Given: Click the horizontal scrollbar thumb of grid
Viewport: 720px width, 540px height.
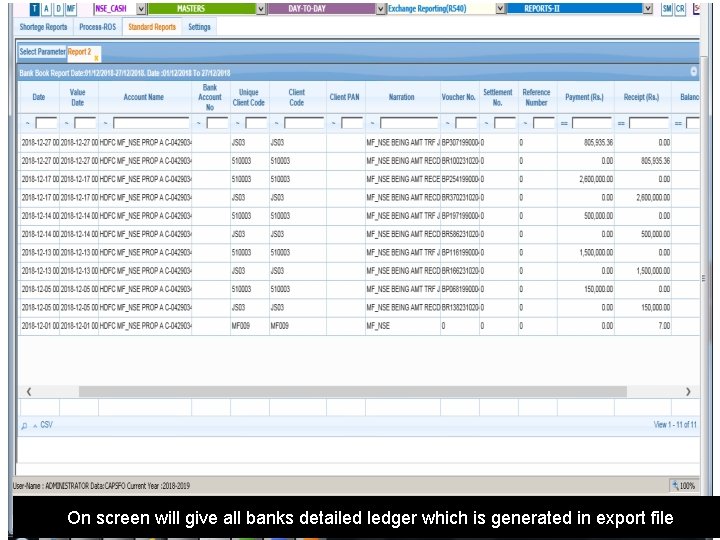Looking at the screenshot, I should 353,392.
